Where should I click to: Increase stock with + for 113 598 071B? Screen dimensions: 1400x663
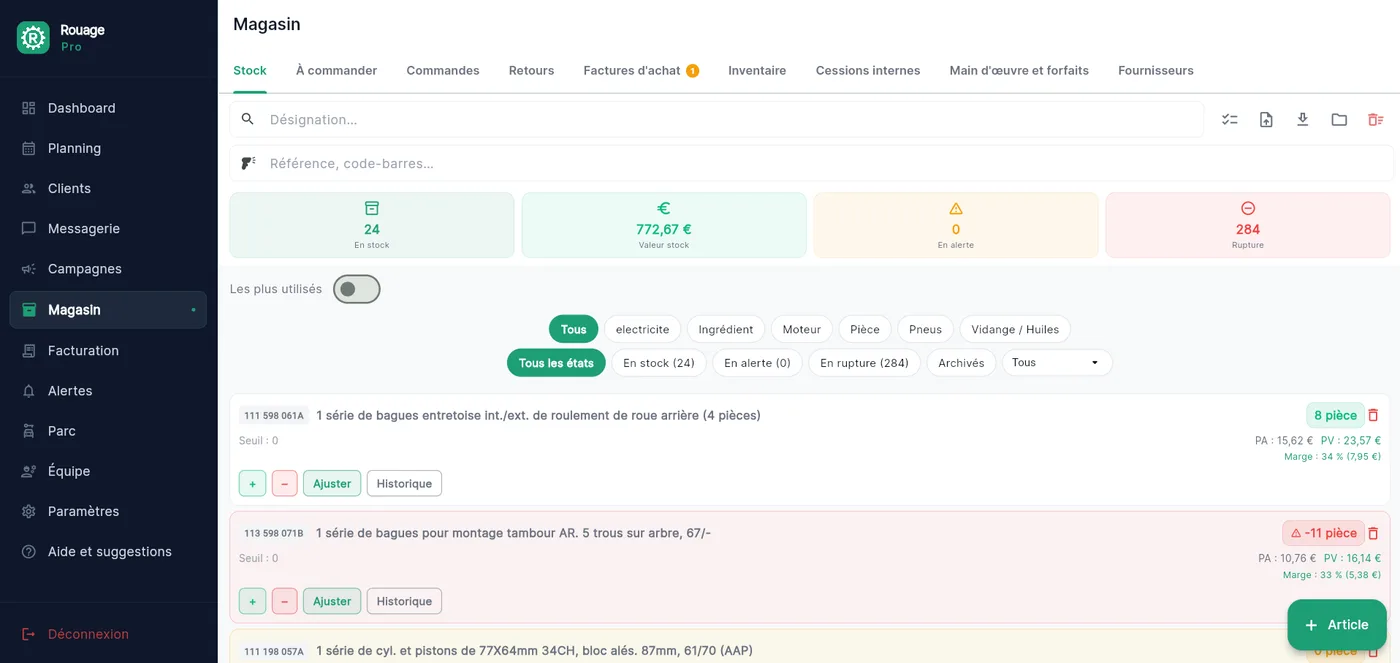point(252,601)
